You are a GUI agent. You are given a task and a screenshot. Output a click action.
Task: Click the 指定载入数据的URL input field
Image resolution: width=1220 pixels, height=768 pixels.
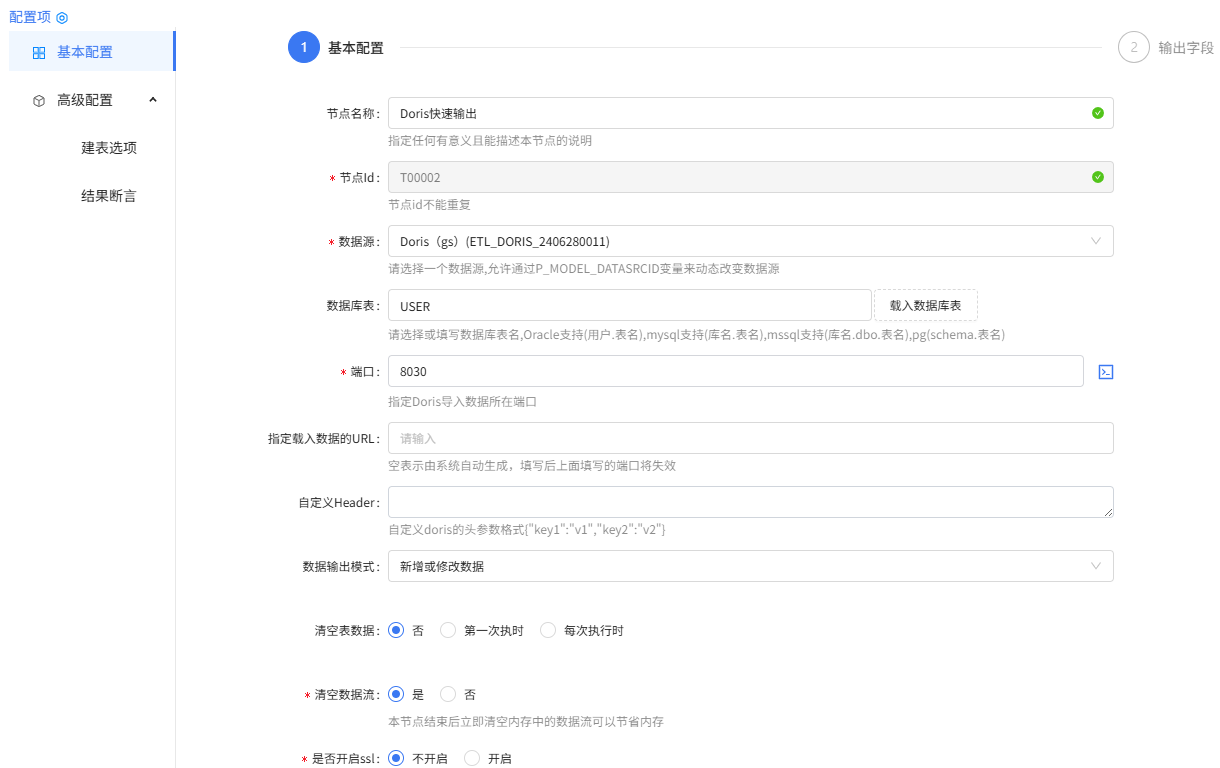750,437
